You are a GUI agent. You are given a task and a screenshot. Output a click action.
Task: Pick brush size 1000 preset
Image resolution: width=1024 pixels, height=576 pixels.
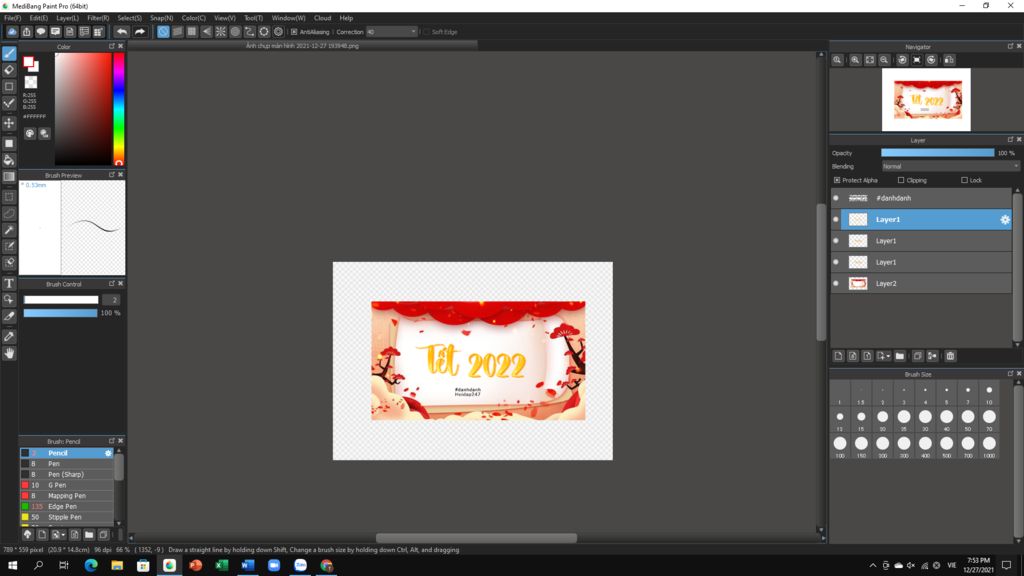989,447
